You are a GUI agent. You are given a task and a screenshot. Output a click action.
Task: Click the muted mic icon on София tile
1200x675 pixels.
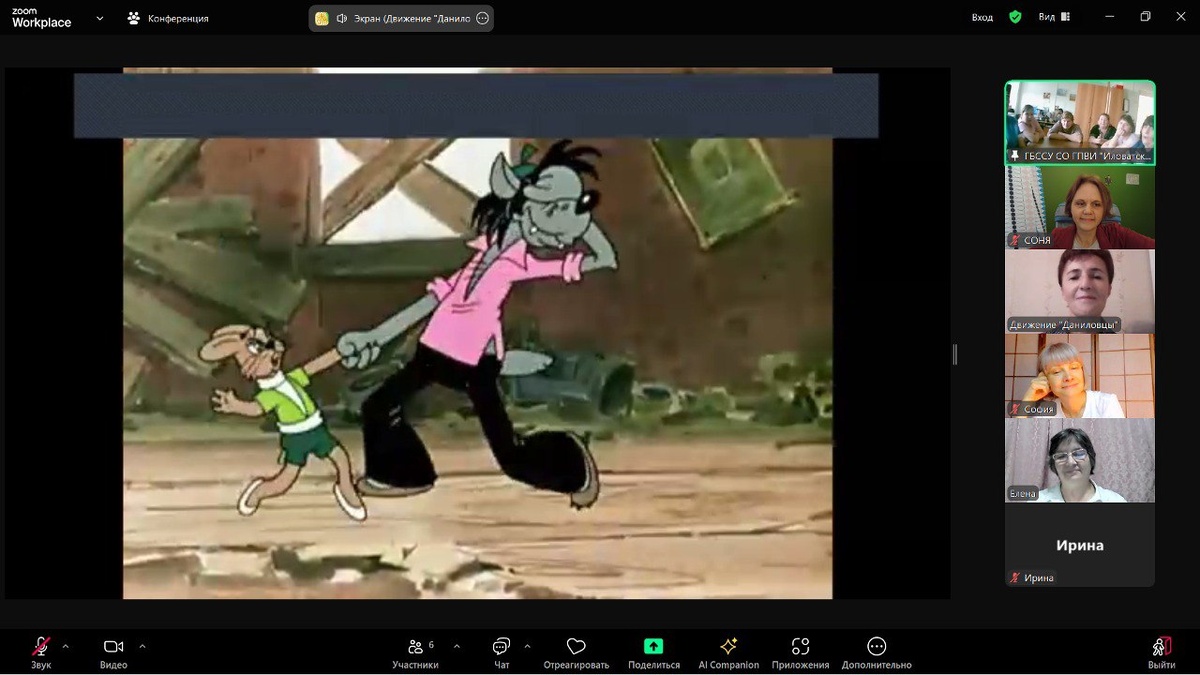click(x=1015, y=409)
